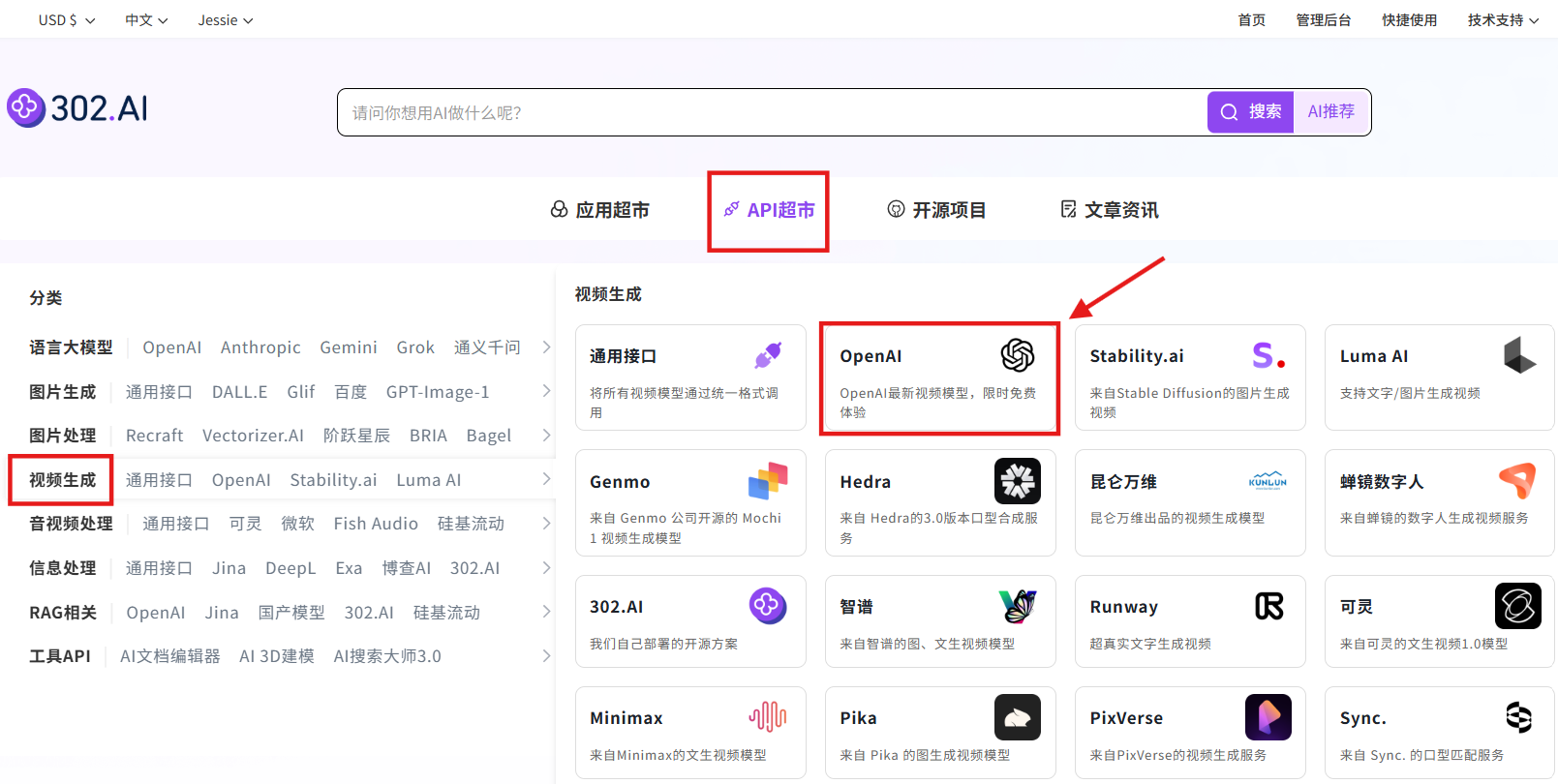The height and width of the screenshot is (784, 1558).
Task: Click the Hedra logo icon
Action: [1017, 481]
